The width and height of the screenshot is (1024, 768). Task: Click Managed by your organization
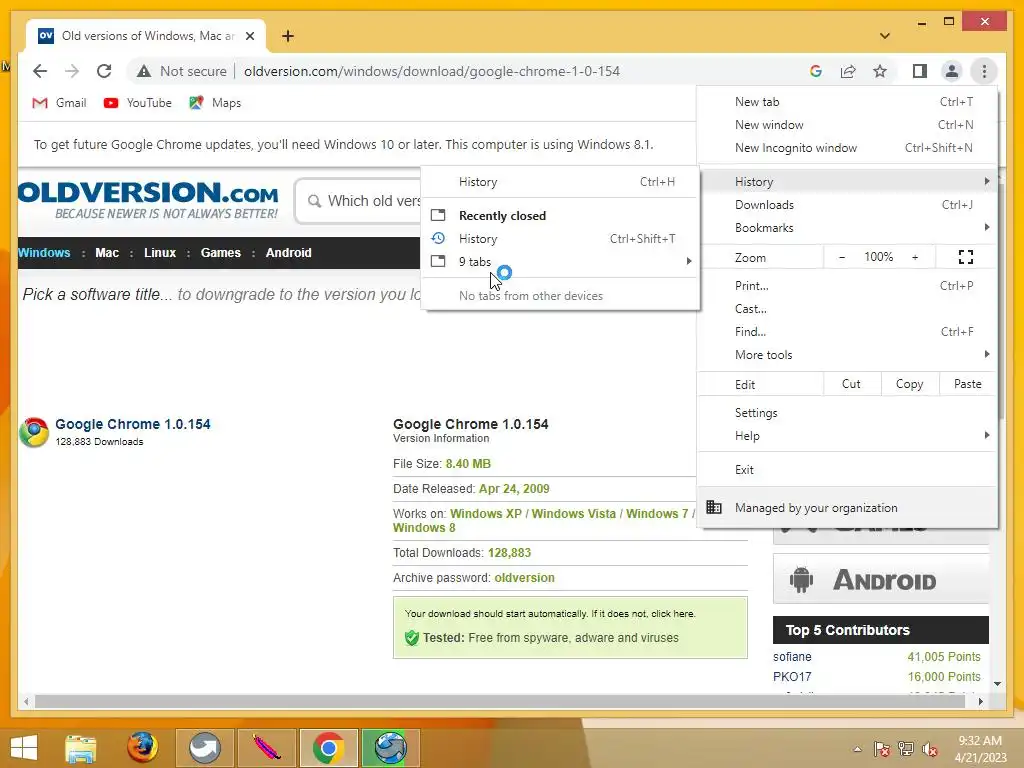[847, 507]
